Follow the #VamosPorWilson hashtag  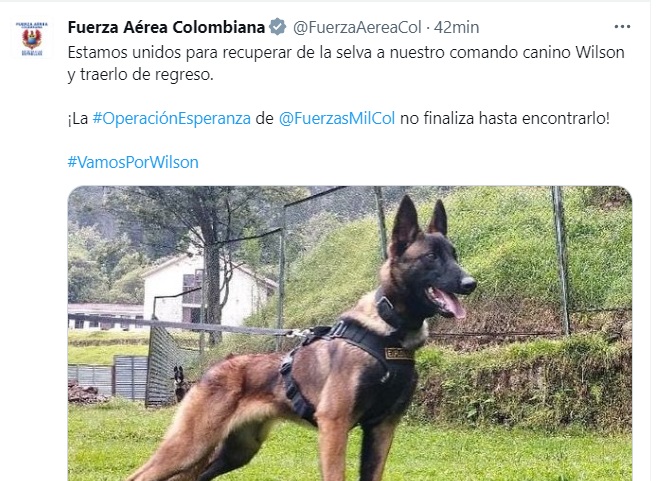133,162
